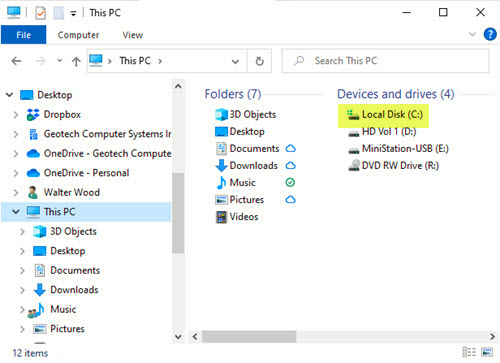Viewport: 500px width, 363px height.
Task: Click the Properties quick access toolbar icon
Action: coord(40,13)
